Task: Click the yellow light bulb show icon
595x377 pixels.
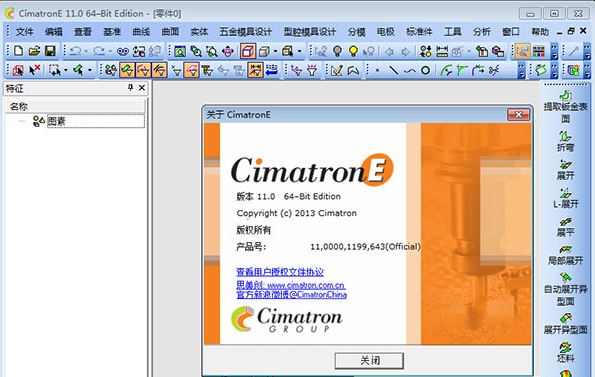Action: point(353,51)
